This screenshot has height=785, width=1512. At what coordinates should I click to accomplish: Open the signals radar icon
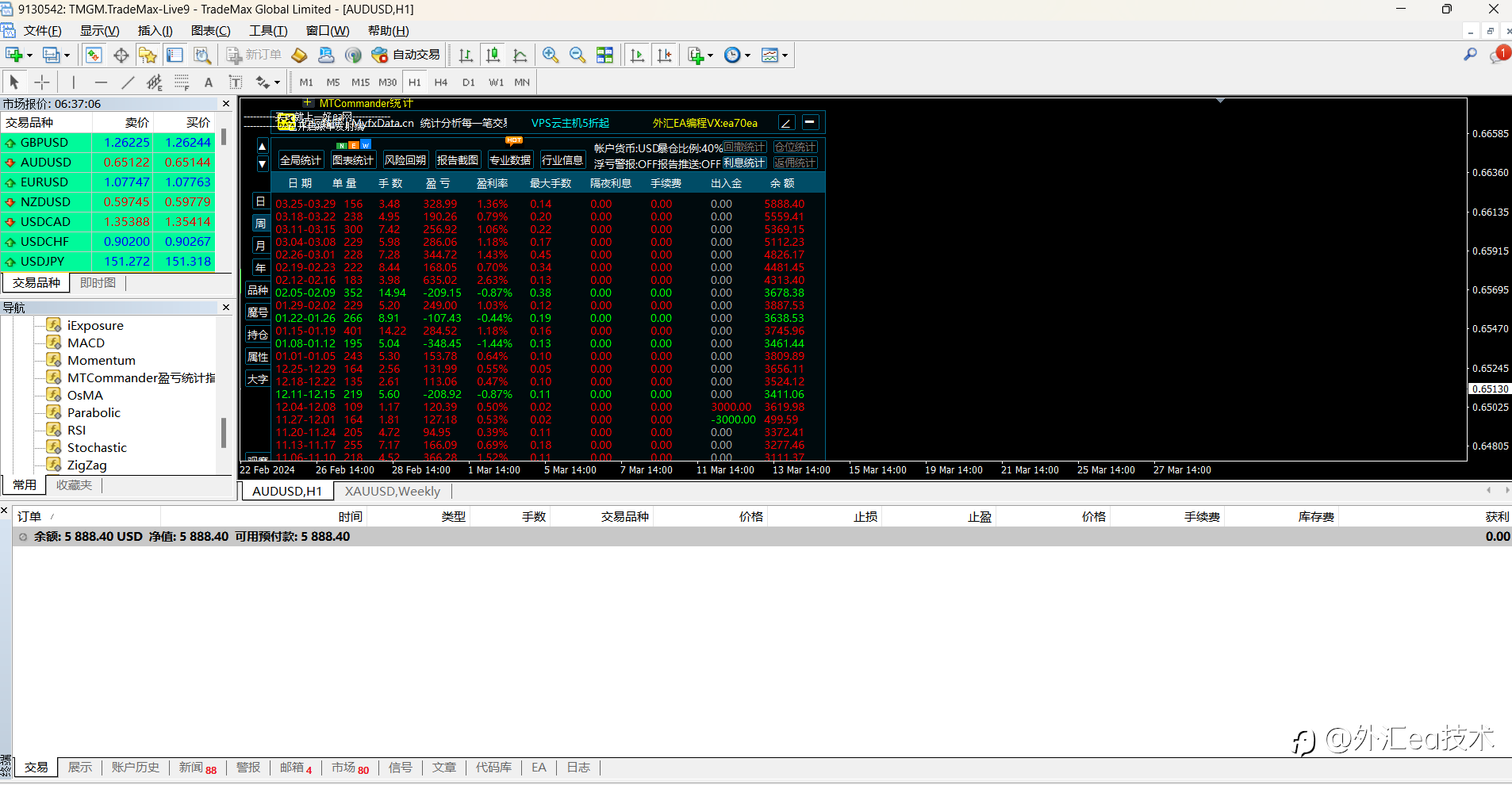pyautogui.click(x=353, y=55)
